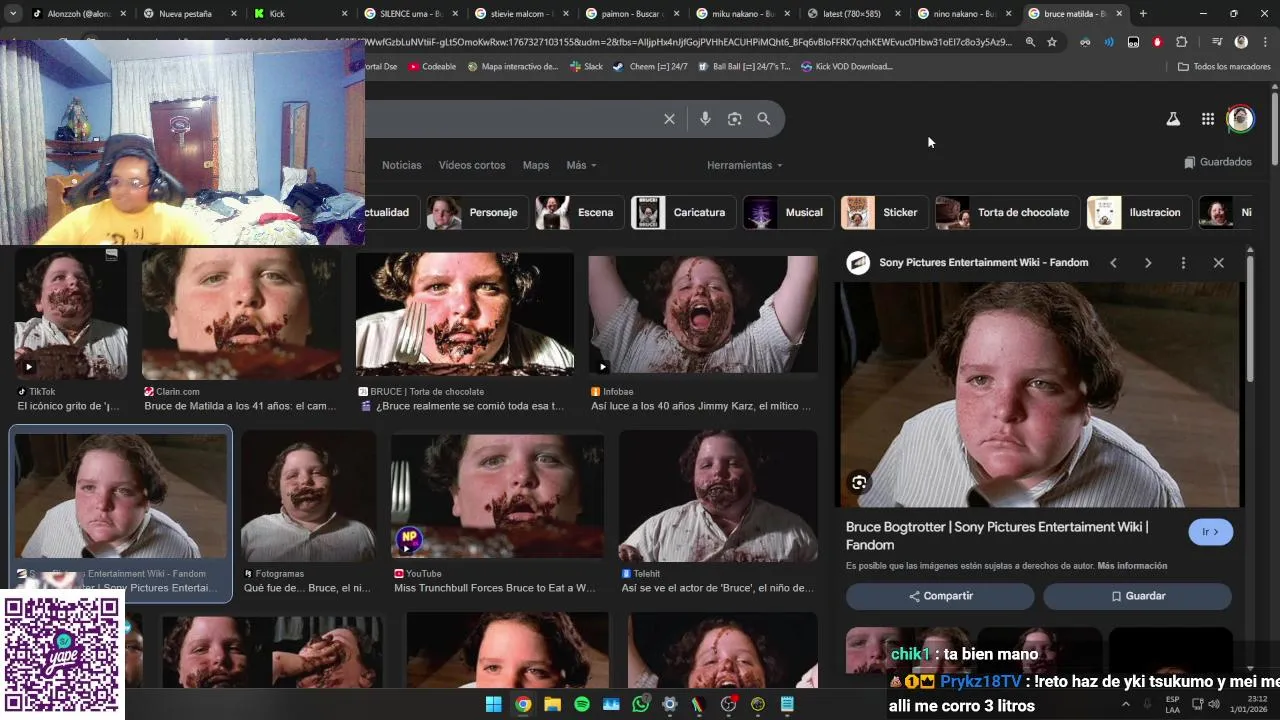Start voice search with microphone icon

click(705, 119)
